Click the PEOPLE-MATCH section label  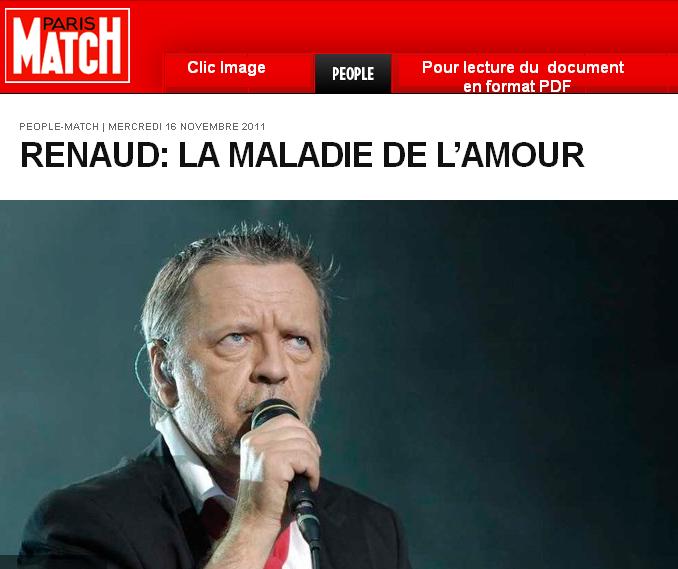[x=59, y=127]
